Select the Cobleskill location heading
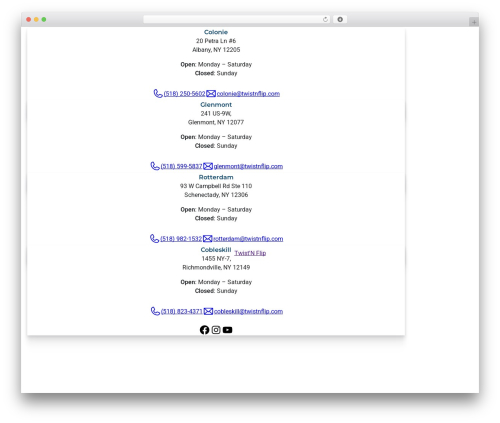Screen dimensions: 500x423 pyautogui.click(x=216, y=250)
